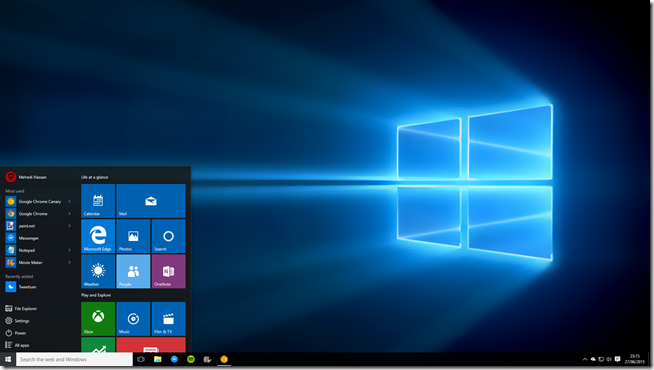Screen dimensions: 654x370
Task: Click the Search (Cortana) tile
Action: tap(169, 236)
